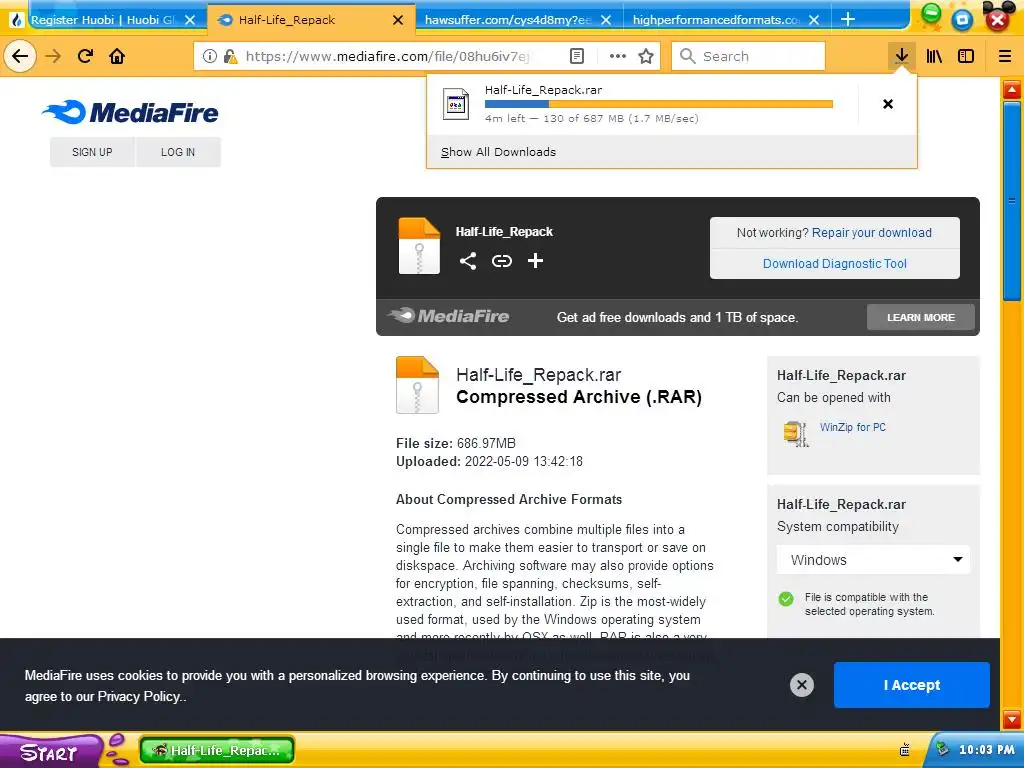Open the browser Home page
This screenshot has width=1024, height=768.
(x=117, y=56)
